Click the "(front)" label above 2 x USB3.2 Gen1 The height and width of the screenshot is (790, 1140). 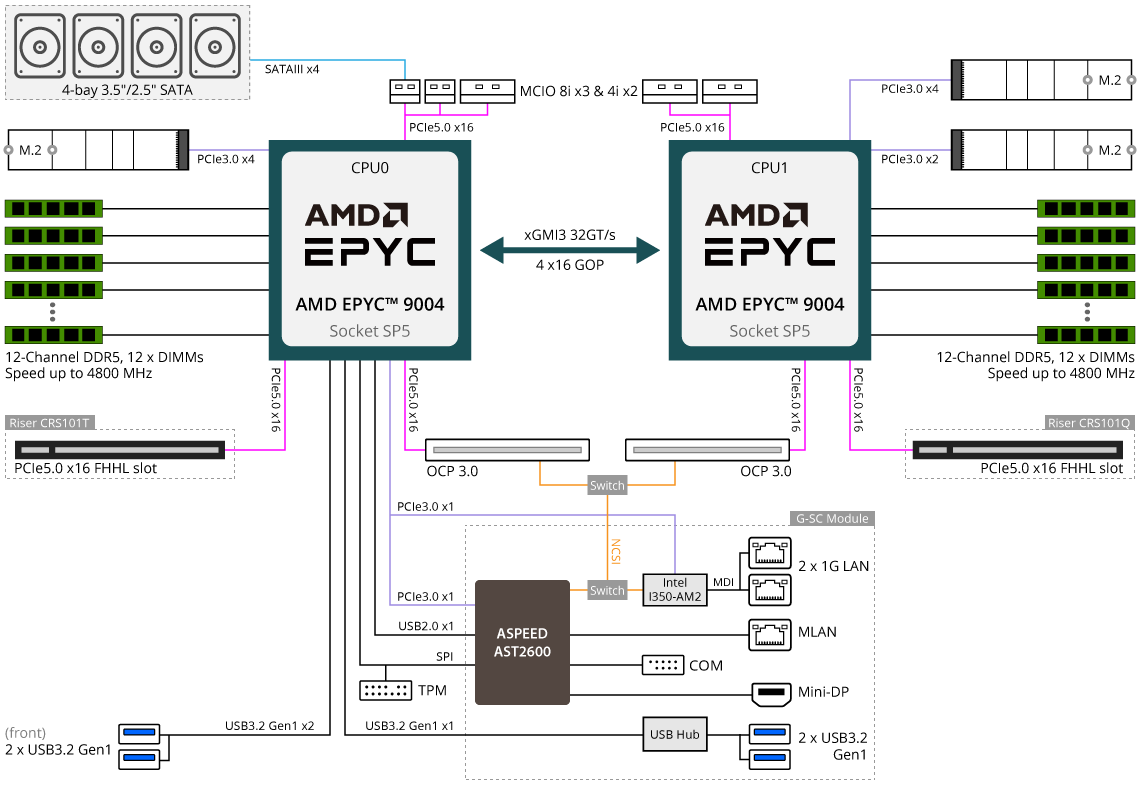point(25,733)
